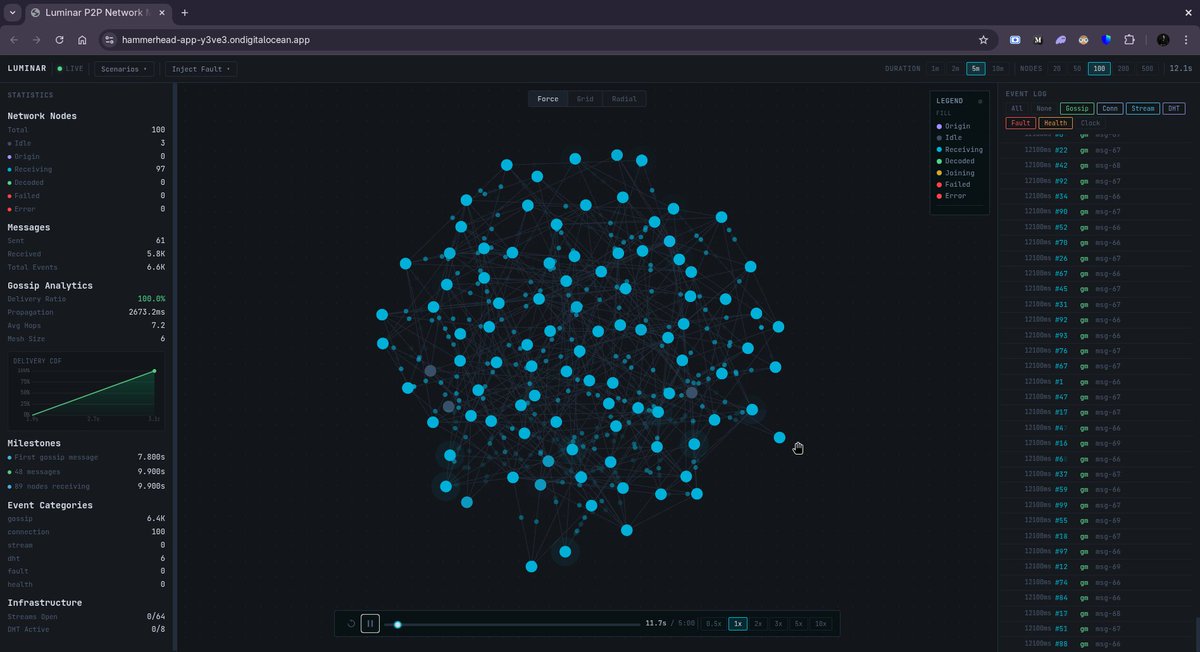
Task: Click the event log row #22
Action: pos(1097,150)
